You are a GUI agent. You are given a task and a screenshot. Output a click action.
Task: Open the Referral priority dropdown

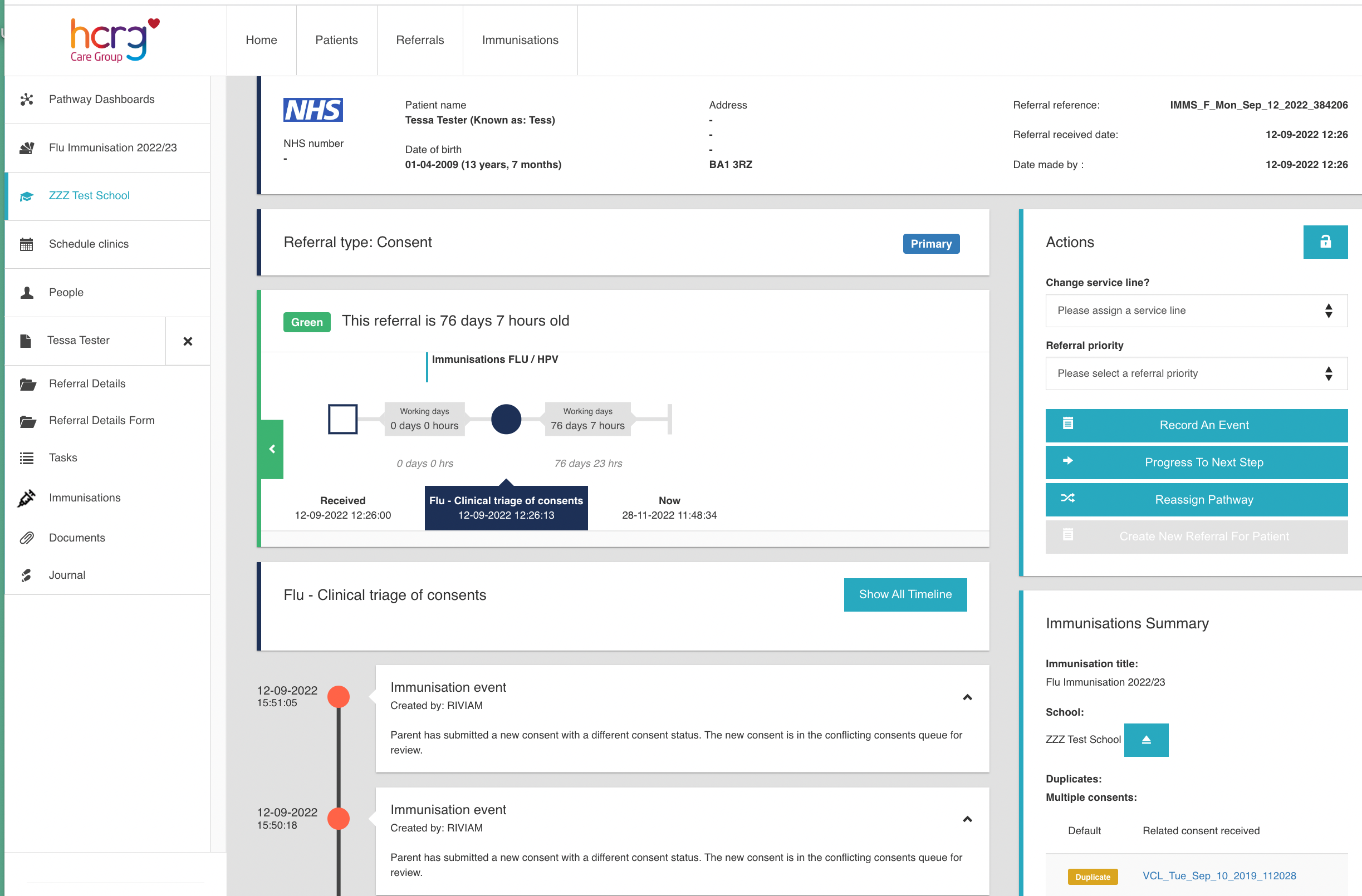(1196, 373)
